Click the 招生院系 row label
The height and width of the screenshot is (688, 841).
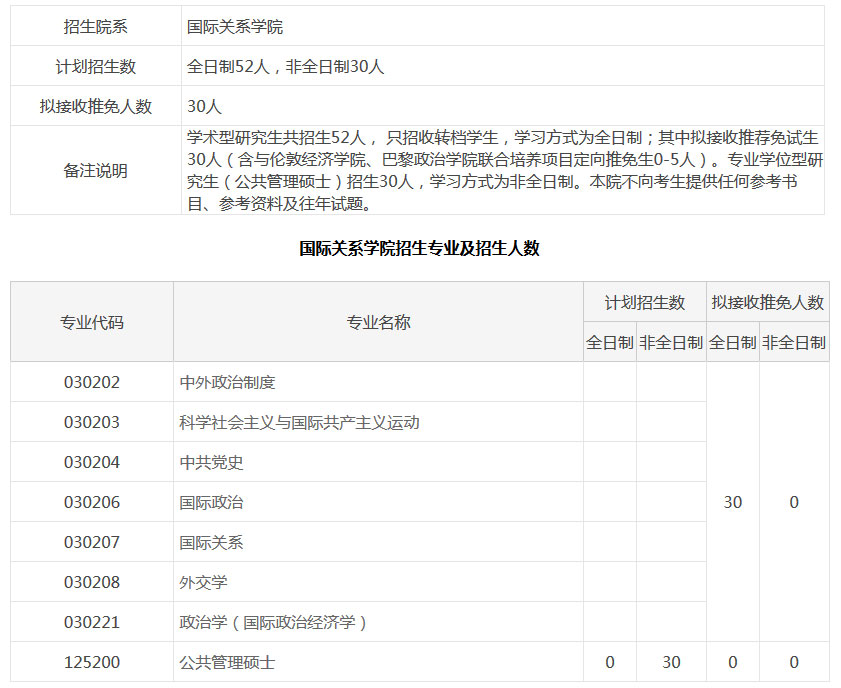(96, 27)
